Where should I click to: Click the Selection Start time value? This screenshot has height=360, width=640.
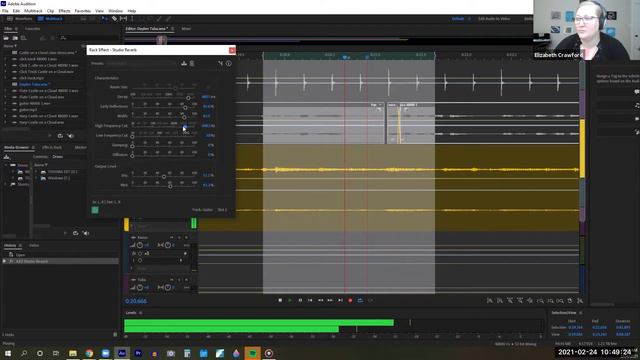pyautogui.click(x=575, y=327)
